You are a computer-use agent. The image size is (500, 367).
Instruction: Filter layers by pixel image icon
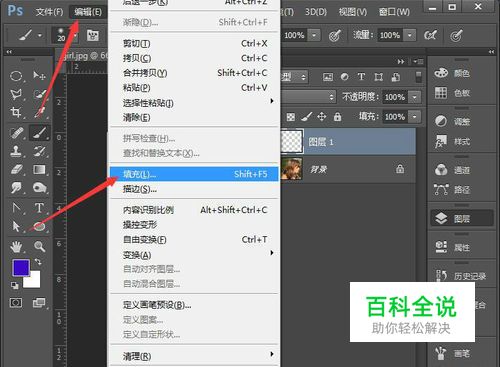pyautogui.click(x=328, y=77)
